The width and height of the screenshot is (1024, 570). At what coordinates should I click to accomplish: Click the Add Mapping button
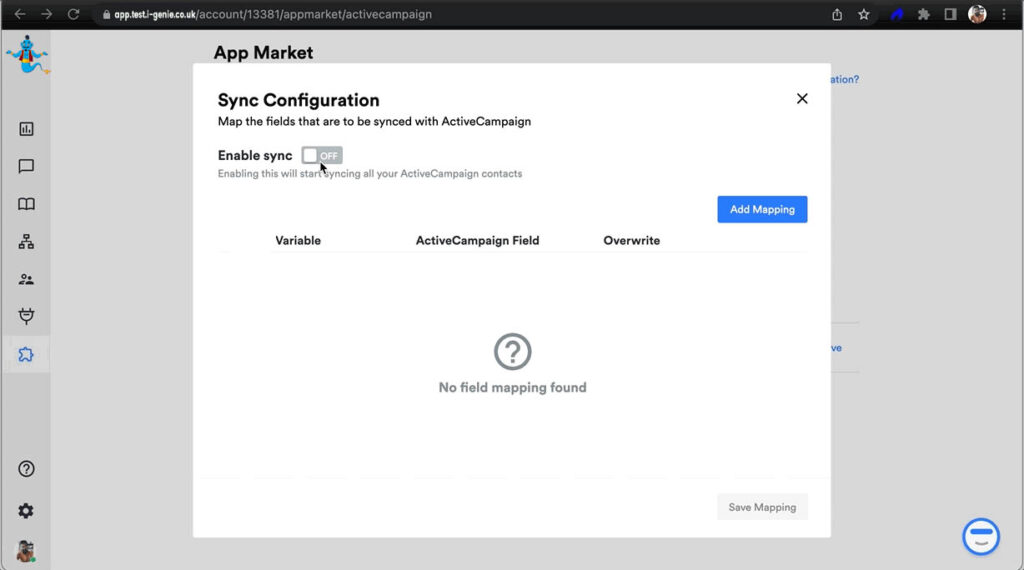tap(762, 209)
